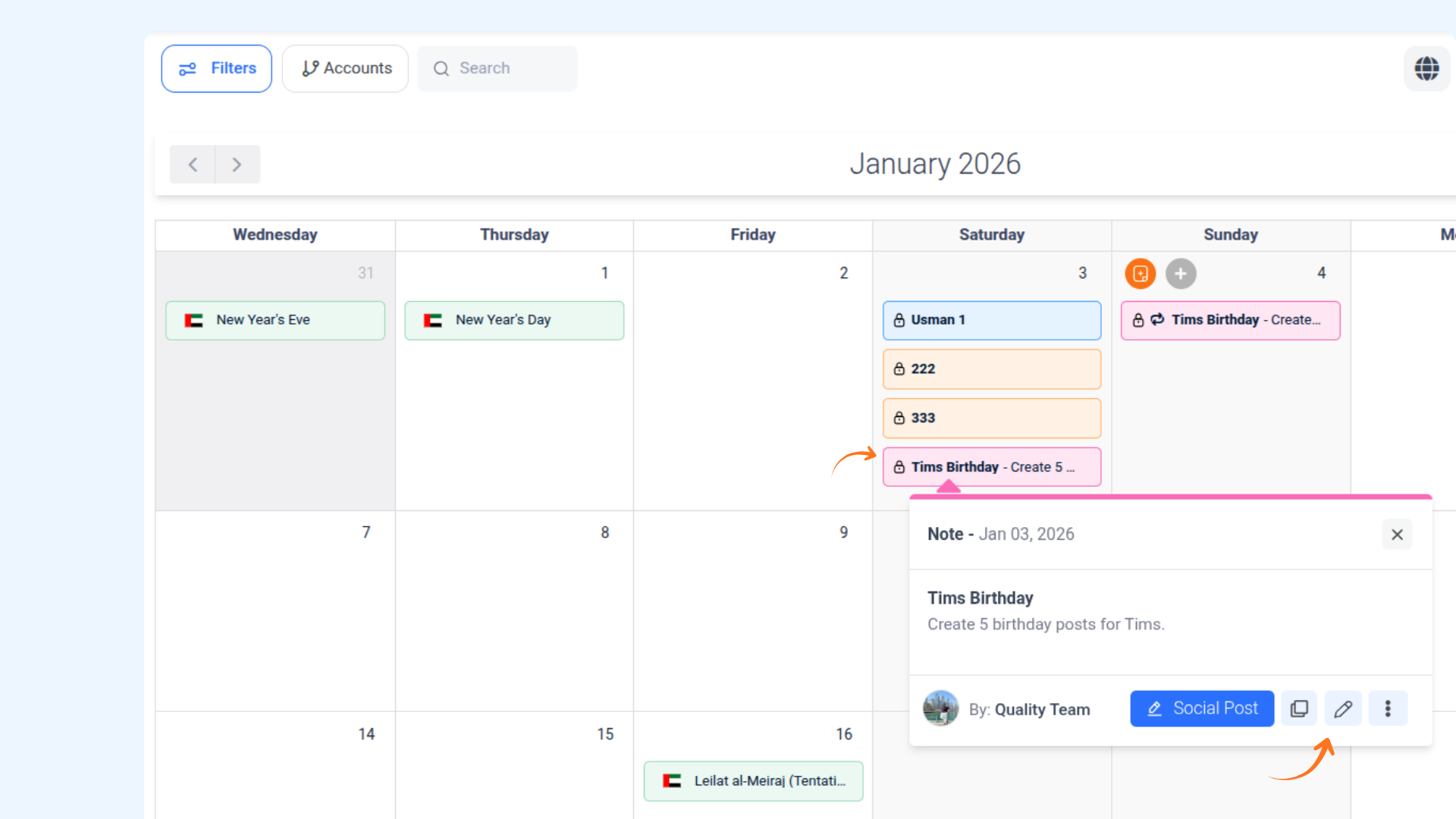This screenshot has width=1456, height=819.
Task: Click the Leilat al-Meiraj holiday event
Action: point(753,781)
